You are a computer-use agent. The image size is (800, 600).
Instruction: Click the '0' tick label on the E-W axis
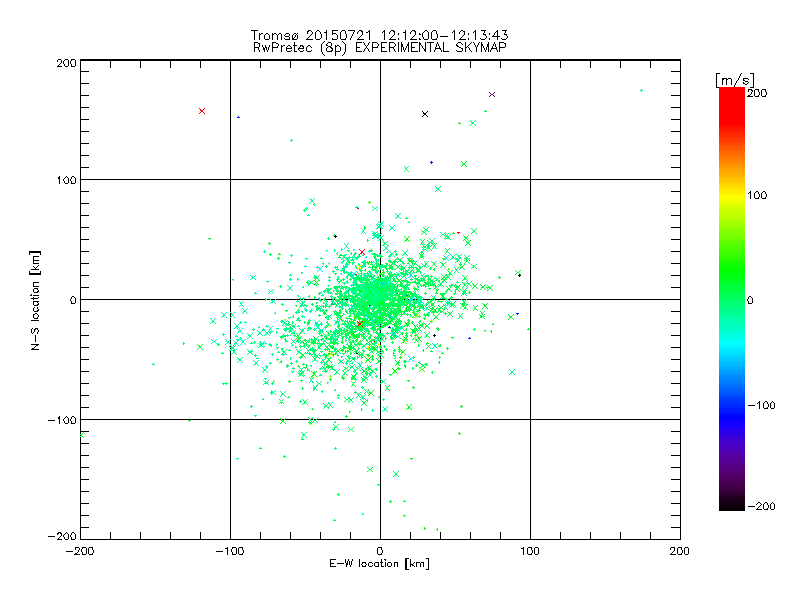pos(380,551)
